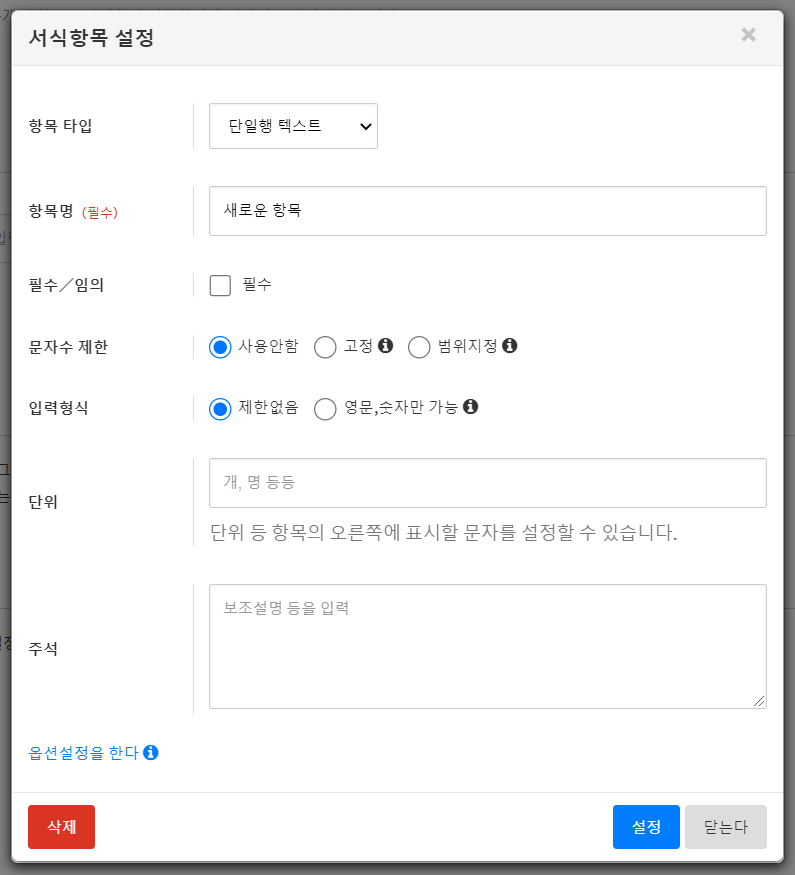Focus the 단위 input field
795x875 pixels.
tap(487, 483)
